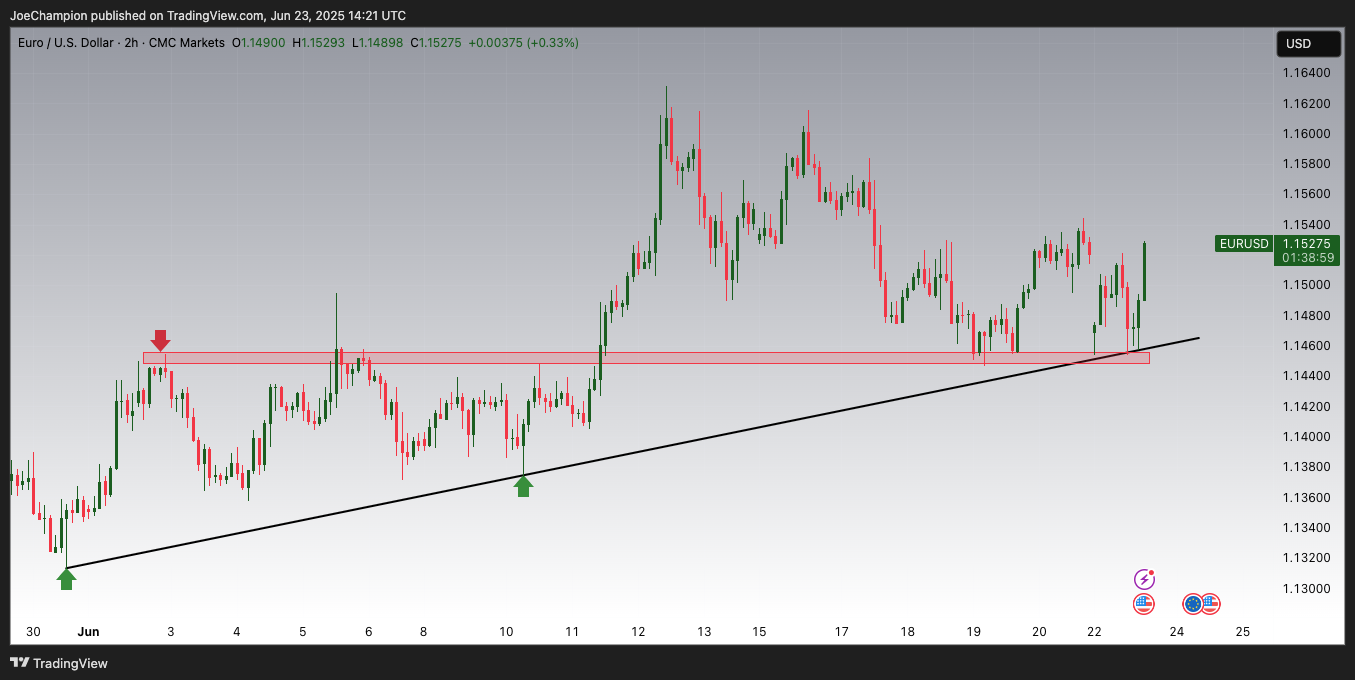Select the red down arrow marker on the chart
This screenshot has height=680, width=1355.
[160, 340]
